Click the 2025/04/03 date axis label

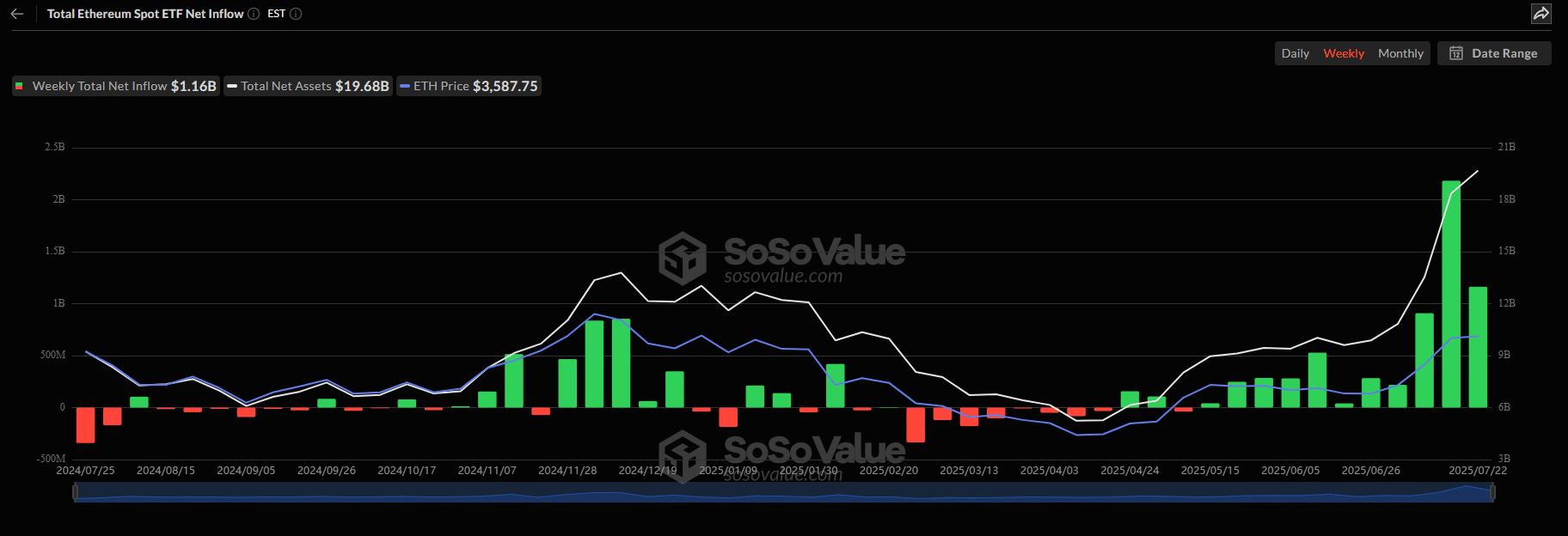pos(1049,471)
